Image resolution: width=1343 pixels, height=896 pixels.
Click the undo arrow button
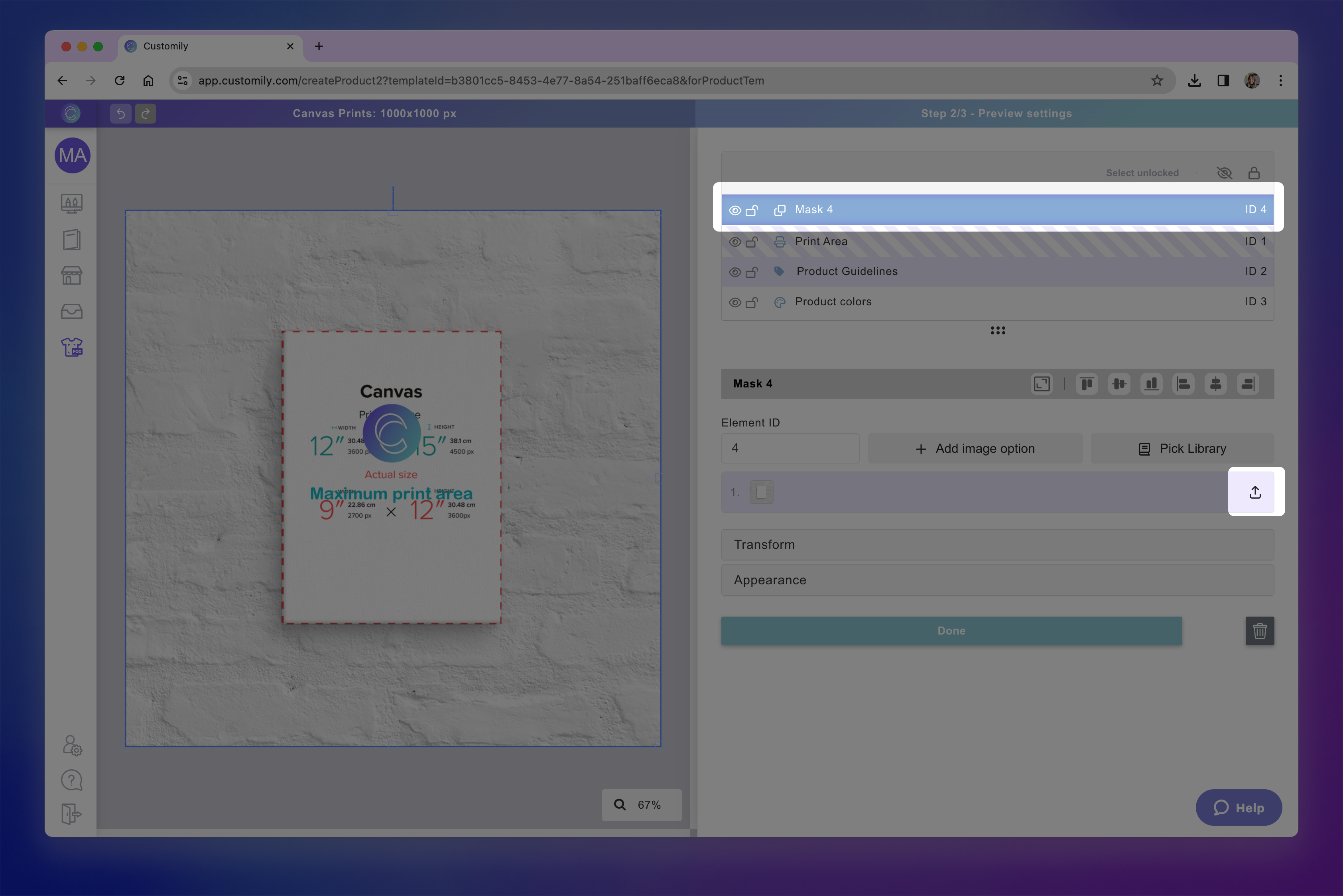121,114
